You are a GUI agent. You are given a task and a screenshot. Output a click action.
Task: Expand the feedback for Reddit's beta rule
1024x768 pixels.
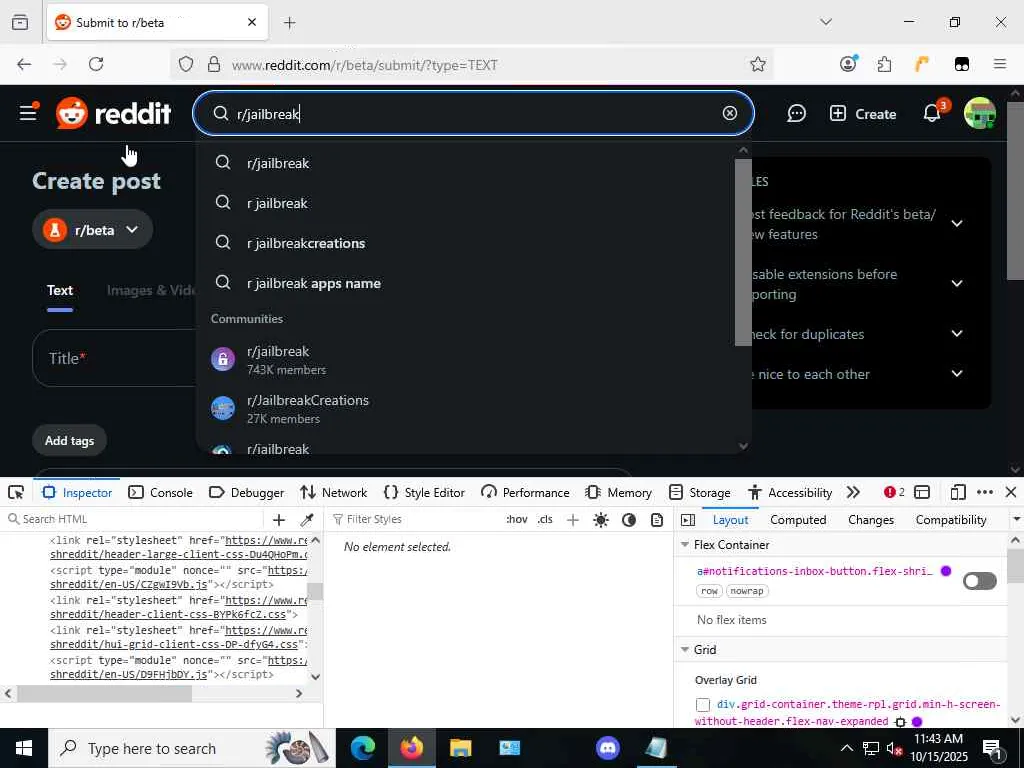coord(957,224)
